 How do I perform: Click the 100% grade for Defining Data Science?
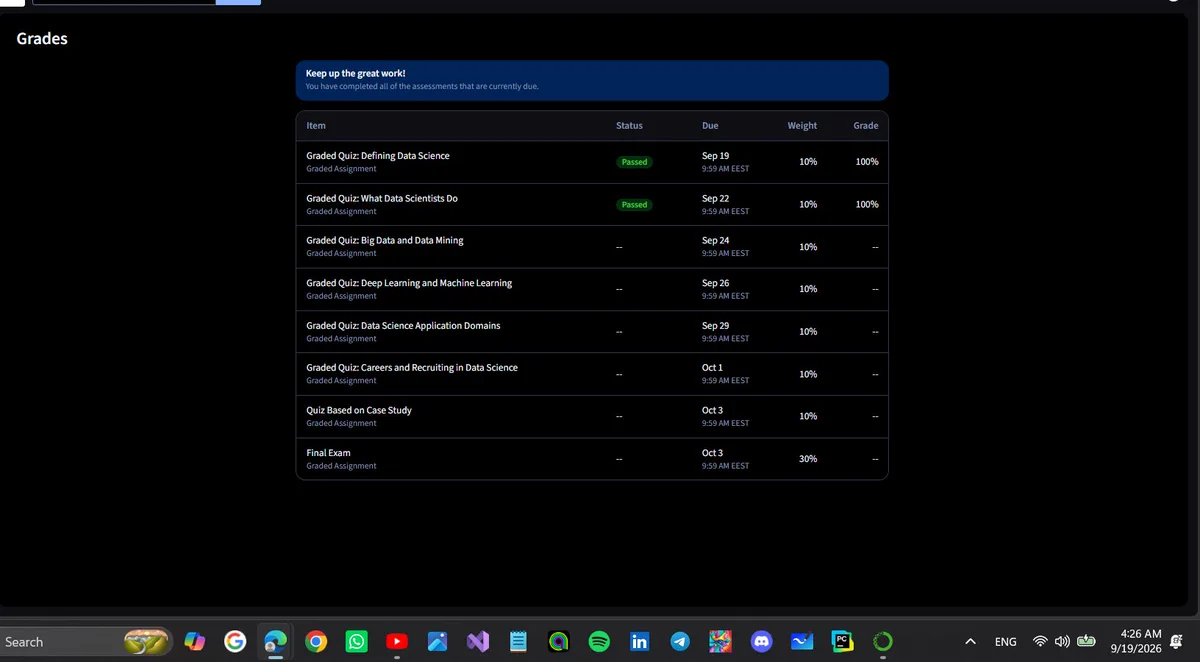pyautogui.click(x=867, y=162)
